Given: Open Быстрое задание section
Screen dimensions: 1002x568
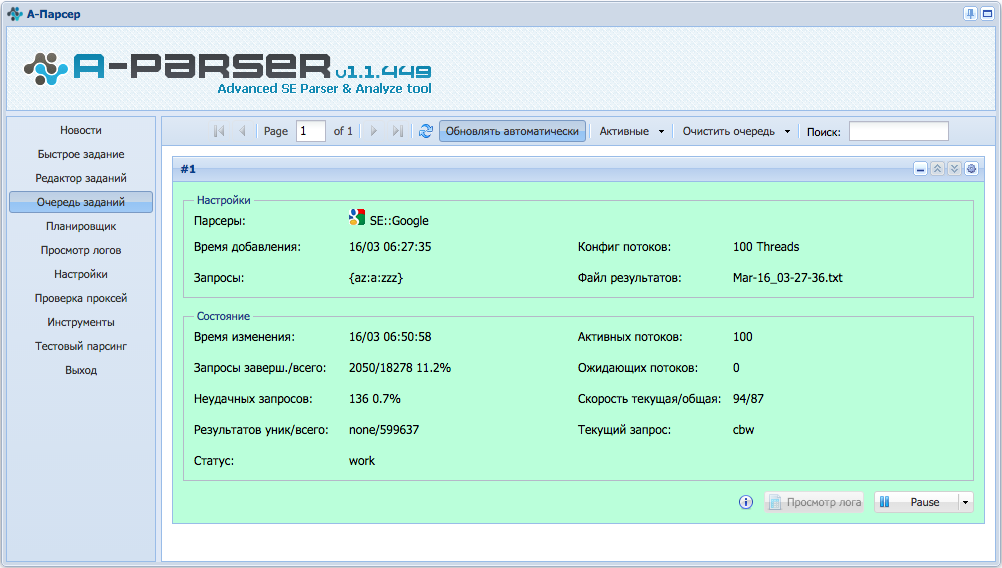Looking at the screenshot, I should click(x=81, y=154).
